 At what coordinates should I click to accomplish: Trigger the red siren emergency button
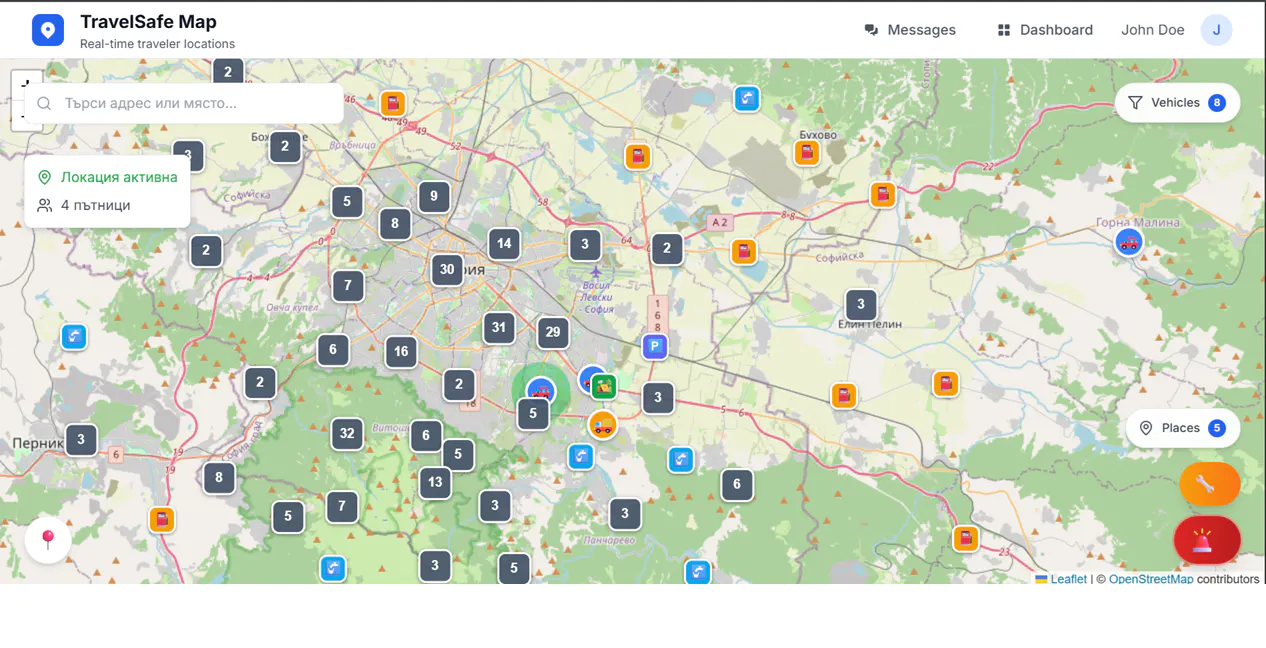[1207, 541]
